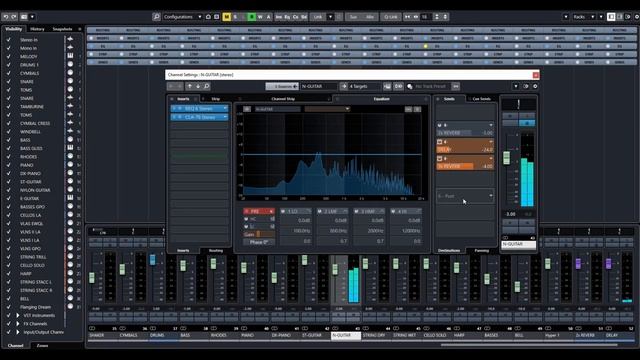This screenshot has height=360, width=640.
Task: Click keyboard icon beside MELODY channel
Action: click(70, 56)
